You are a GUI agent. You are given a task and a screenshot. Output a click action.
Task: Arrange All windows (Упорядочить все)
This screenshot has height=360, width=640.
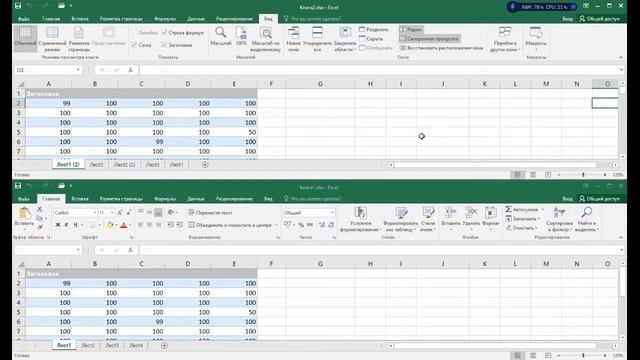tap(317, 38)
